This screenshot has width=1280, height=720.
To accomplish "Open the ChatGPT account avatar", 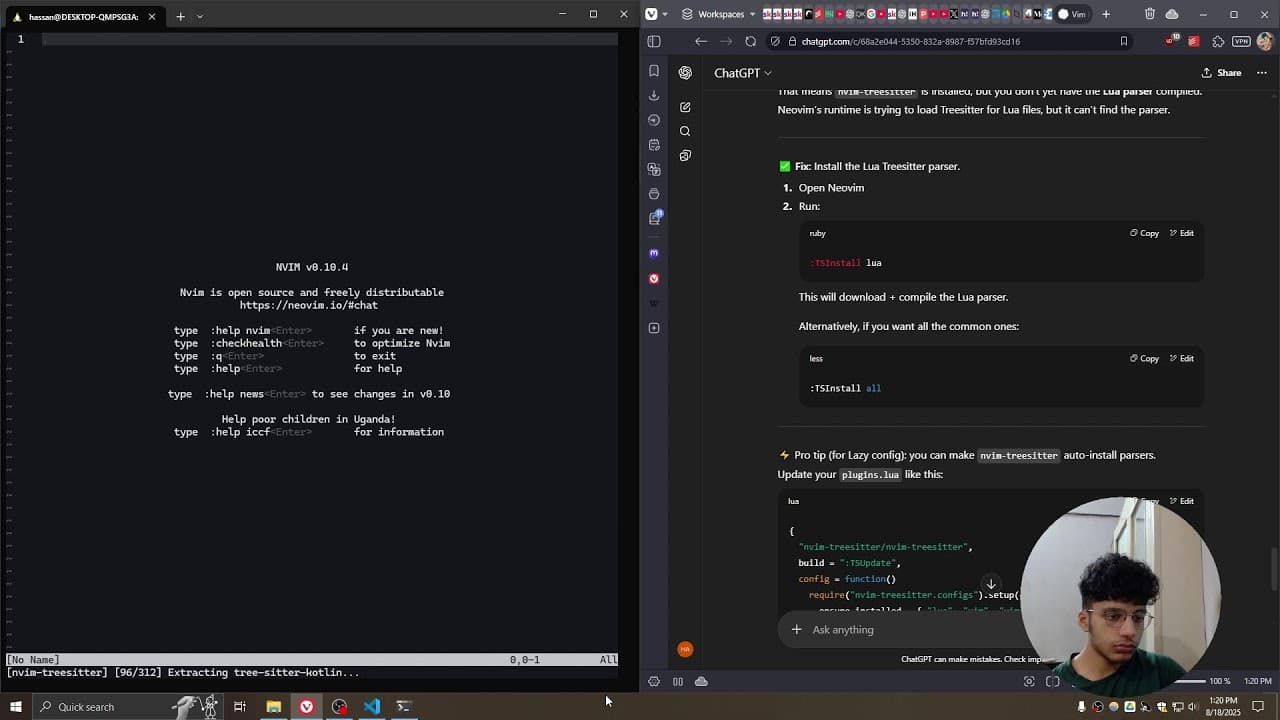I will pyautogui.click(x=685, y=649).
